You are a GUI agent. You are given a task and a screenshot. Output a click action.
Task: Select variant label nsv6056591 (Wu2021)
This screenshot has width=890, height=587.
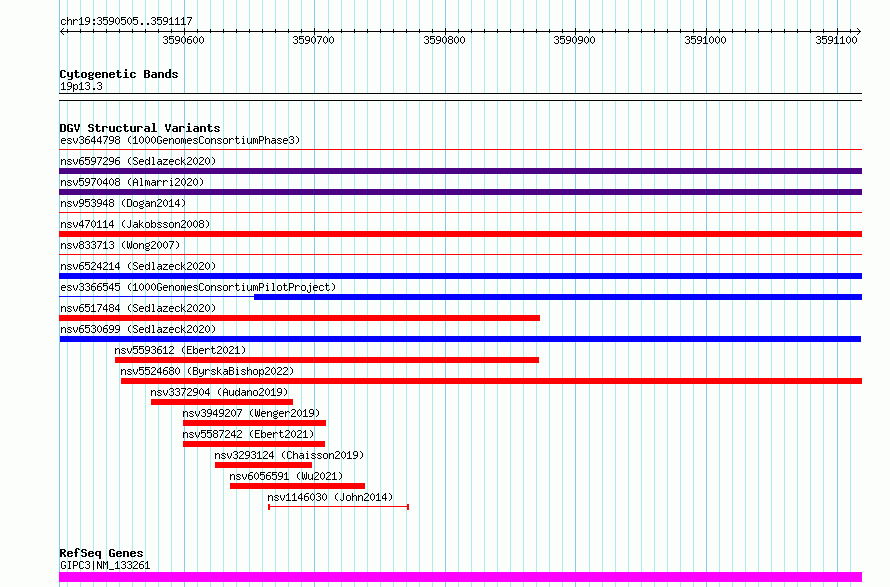(286, 476)
